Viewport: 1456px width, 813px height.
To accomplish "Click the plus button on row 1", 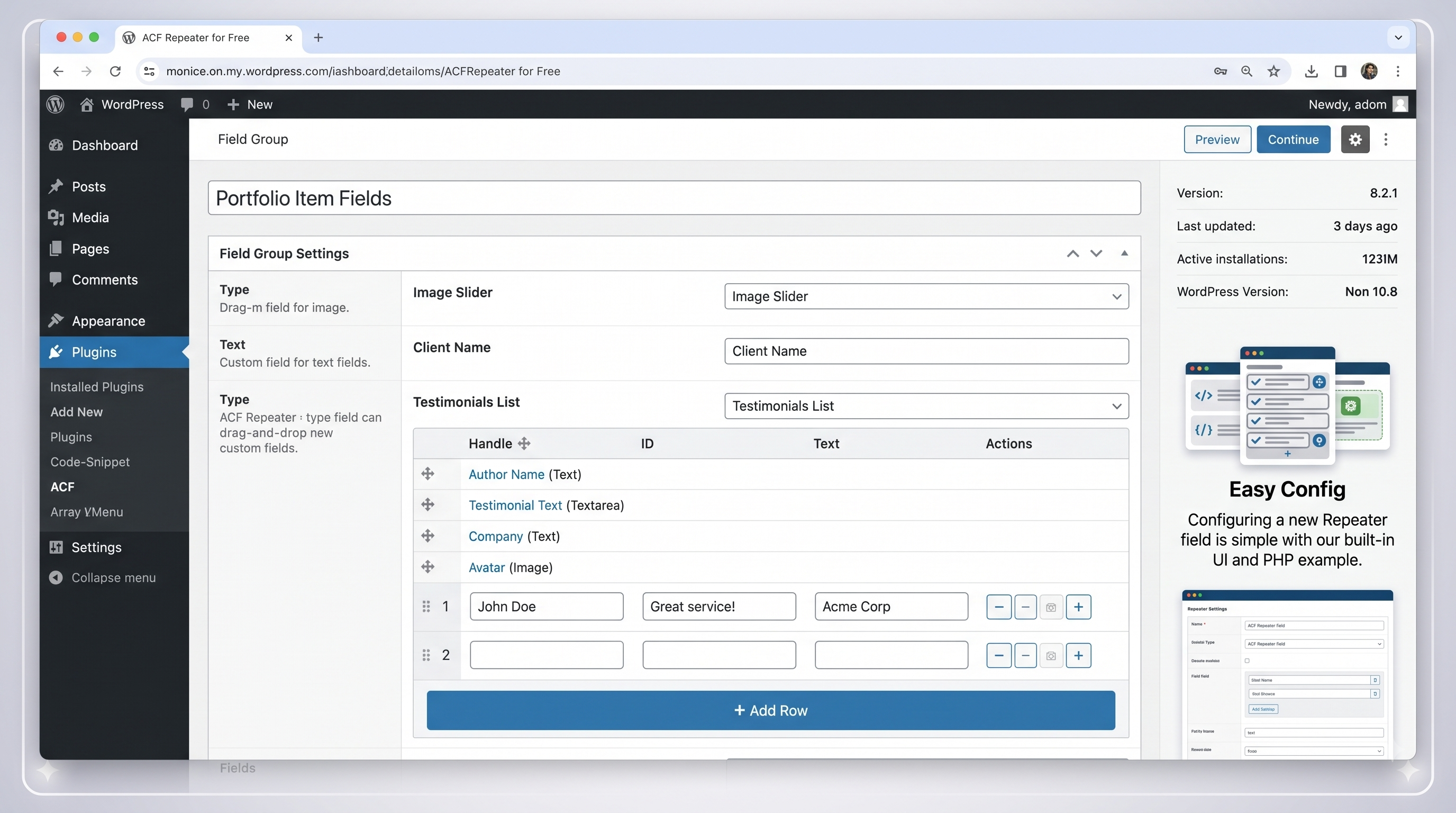I will (x=1078, y=607).
